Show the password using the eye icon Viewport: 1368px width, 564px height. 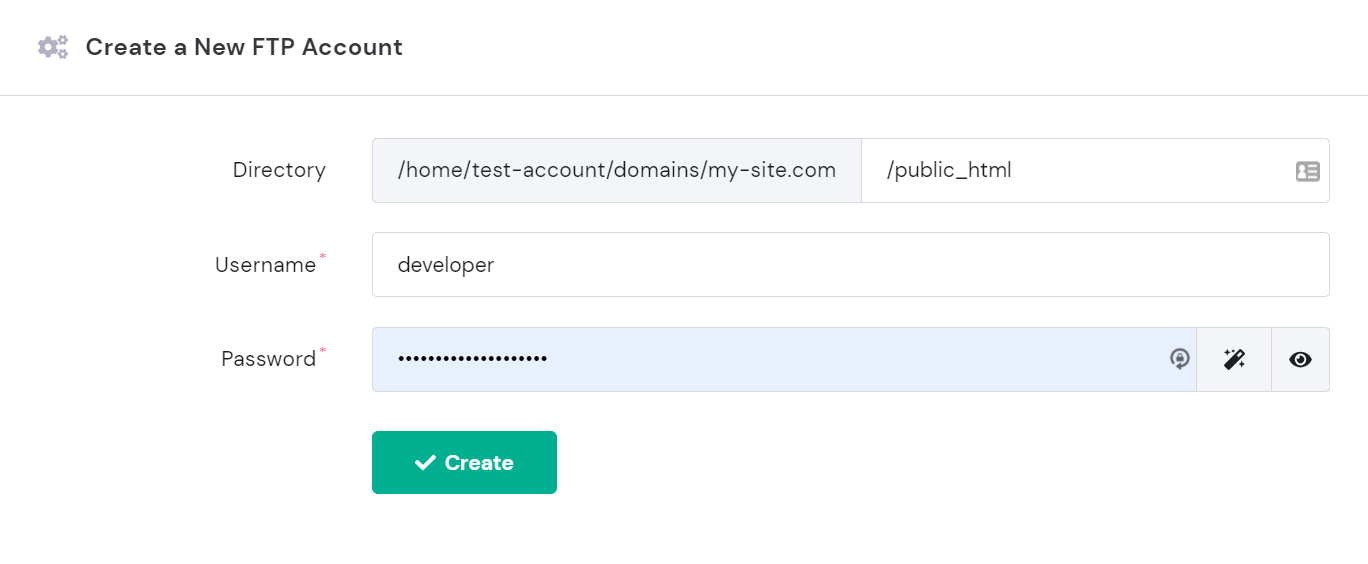(1300, 359)
